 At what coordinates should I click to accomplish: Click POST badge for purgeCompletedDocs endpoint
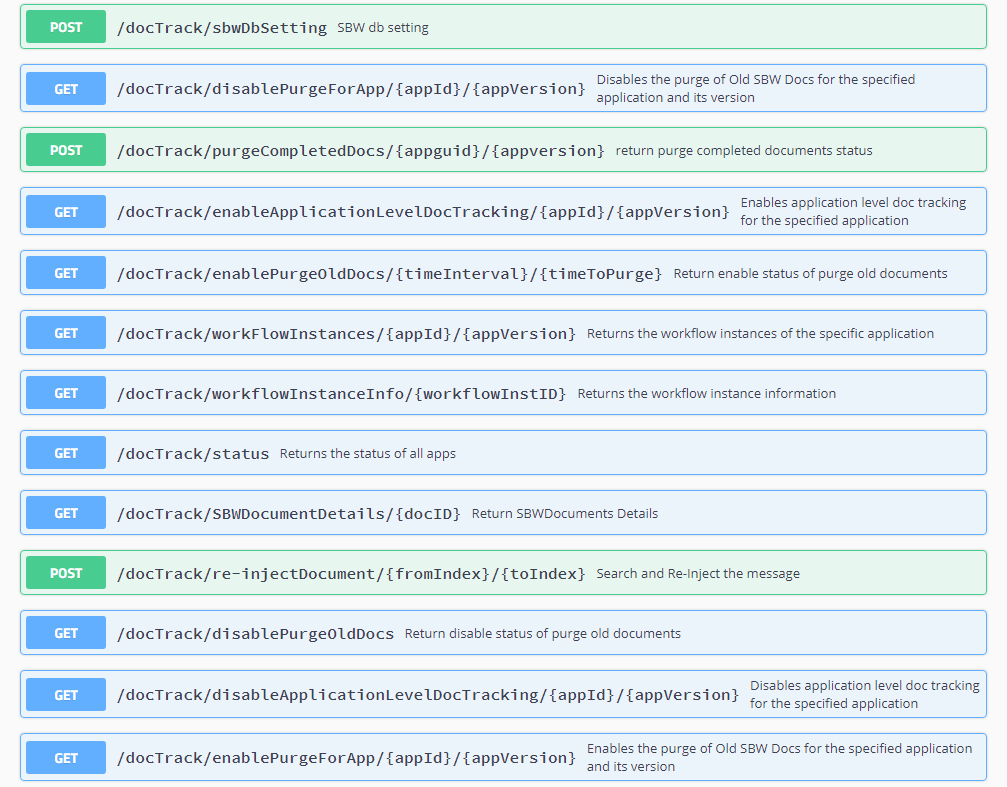point(66,150)
